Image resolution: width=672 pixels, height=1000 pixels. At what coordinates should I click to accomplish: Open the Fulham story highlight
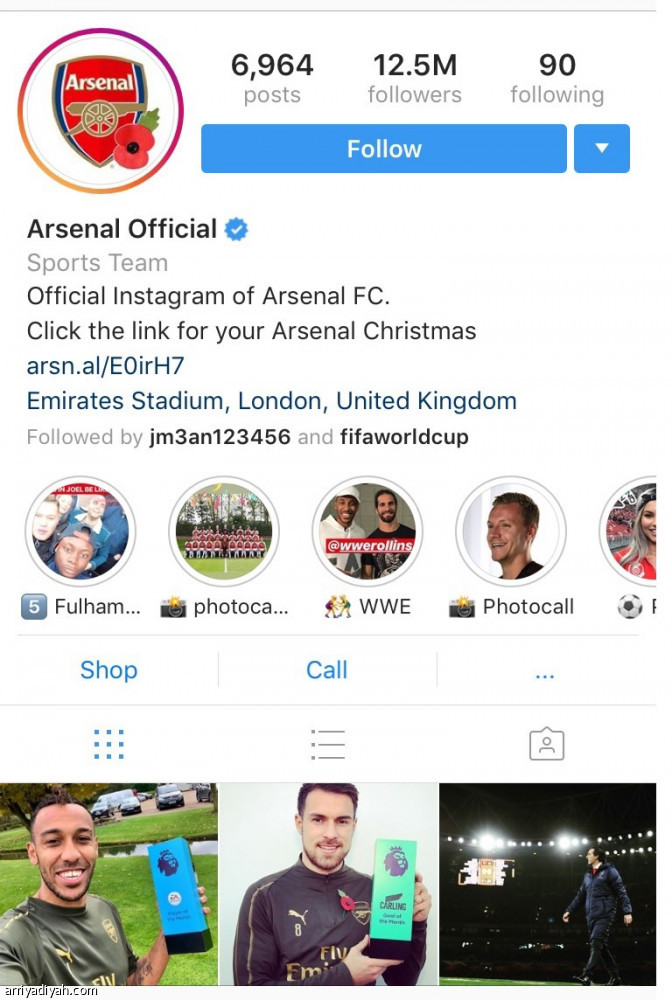[x=81, y=532]
